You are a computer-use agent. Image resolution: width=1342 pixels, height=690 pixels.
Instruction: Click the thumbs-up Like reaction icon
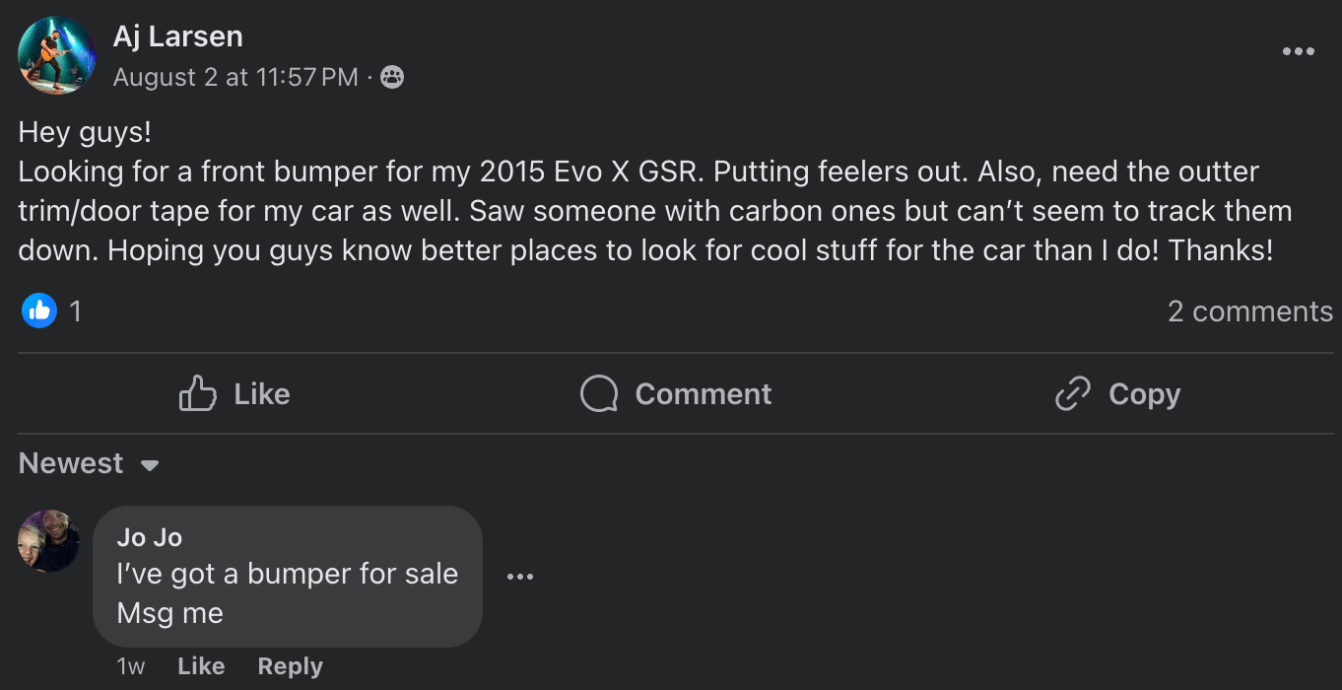(39, 310)
